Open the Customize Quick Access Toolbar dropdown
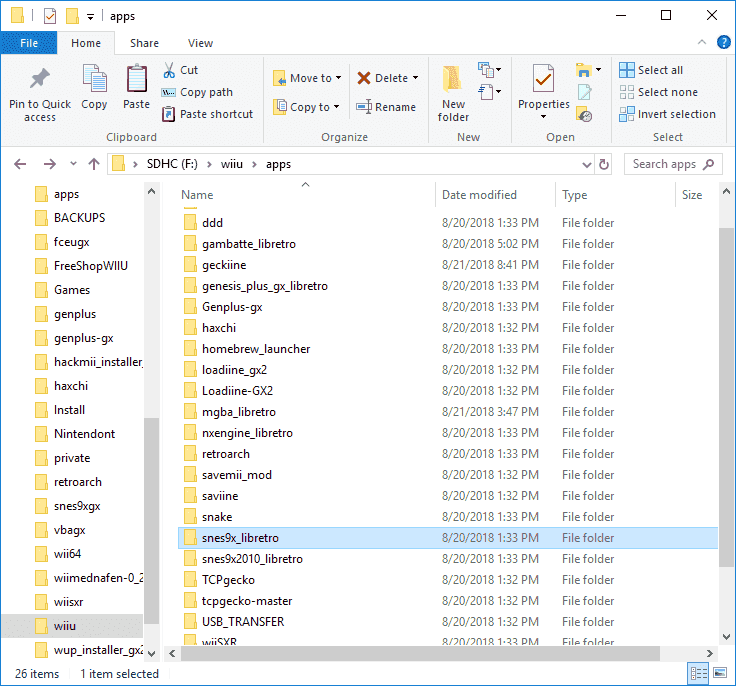The image size is (738, 687). tap(90, 17)
